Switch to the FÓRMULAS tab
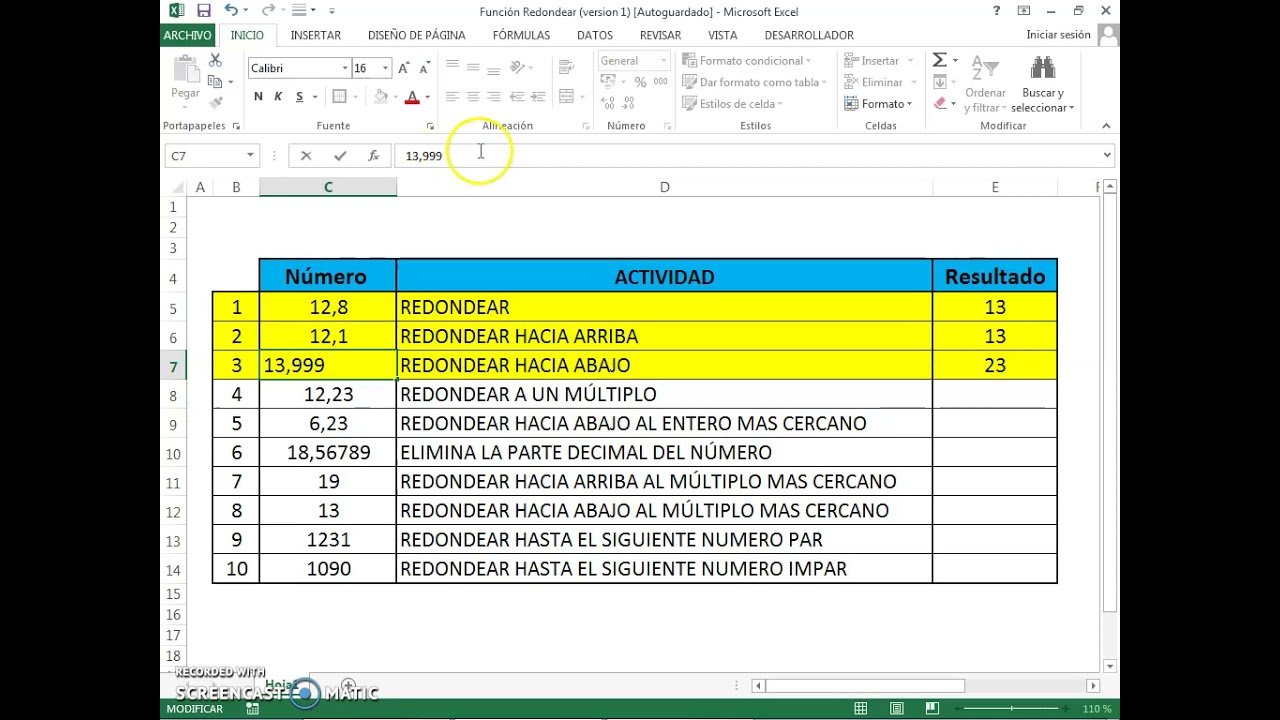The image size is (1280, 720). coord(521,35)
